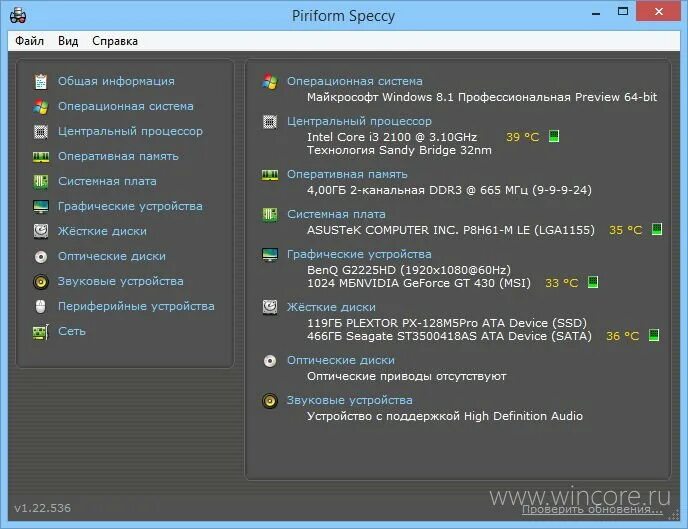688x529 pixels.
Task: Click the network card icon in sidebar
Action: tap(41, 332)
